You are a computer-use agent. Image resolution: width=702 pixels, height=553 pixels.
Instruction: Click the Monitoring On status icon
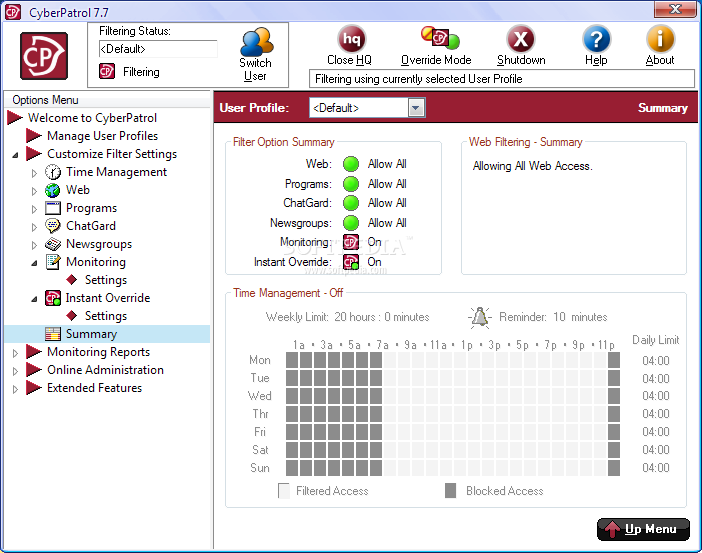[x=351, y=242]
